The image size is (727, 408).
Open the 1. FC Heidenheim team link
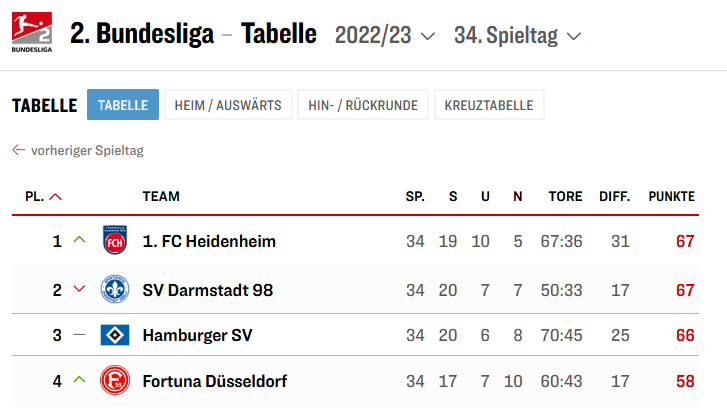pyautogui.click(x=209, y=241)
